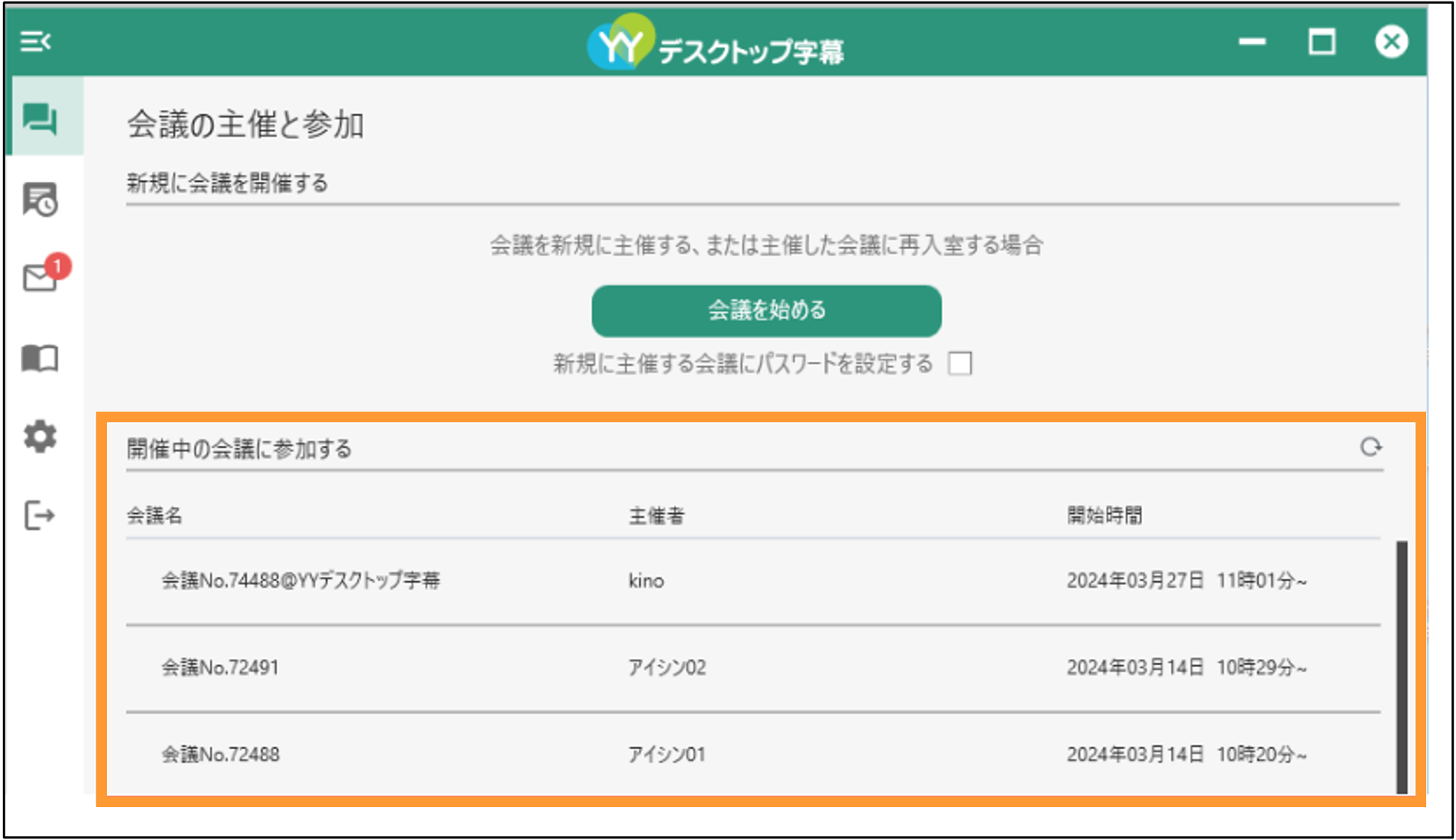Click the logout icon

coord(39,515)
